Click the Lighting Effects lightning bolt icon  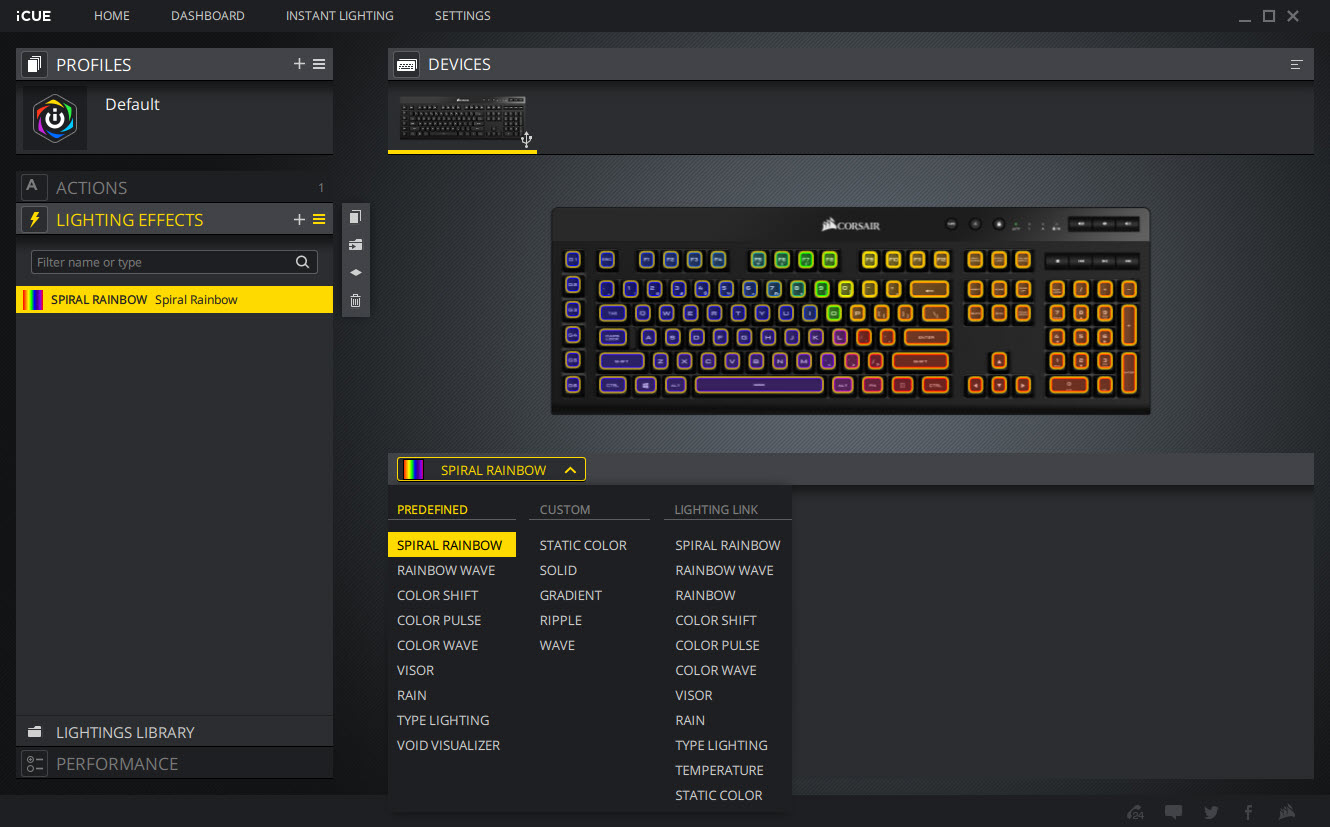(34, 219)
